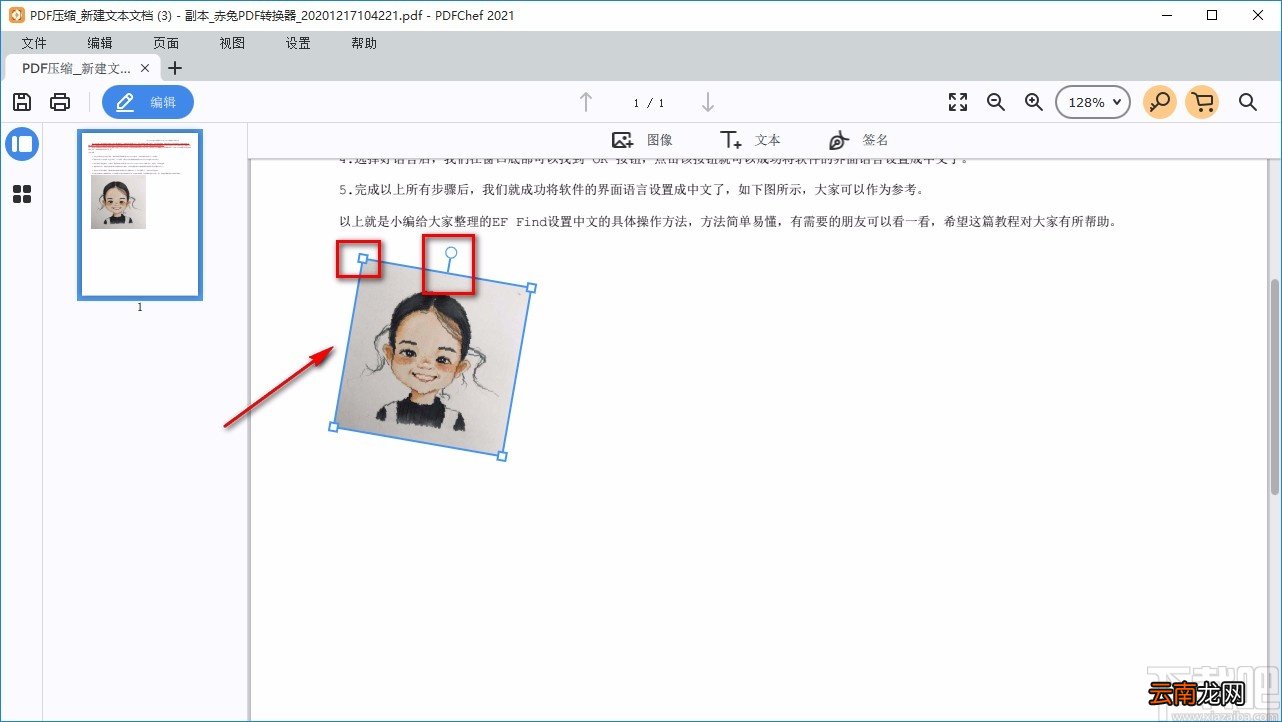Click the Print icon
The height and width of the screenshot is (722, 1282).
pos(60,102)
